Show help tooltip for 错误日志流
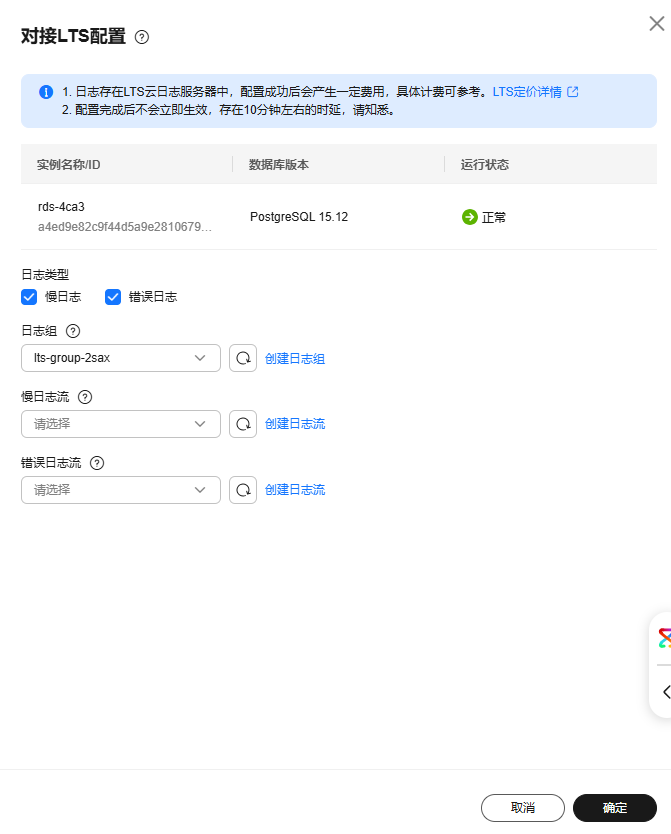Screen dimensions: 671x834 (97, 463)
